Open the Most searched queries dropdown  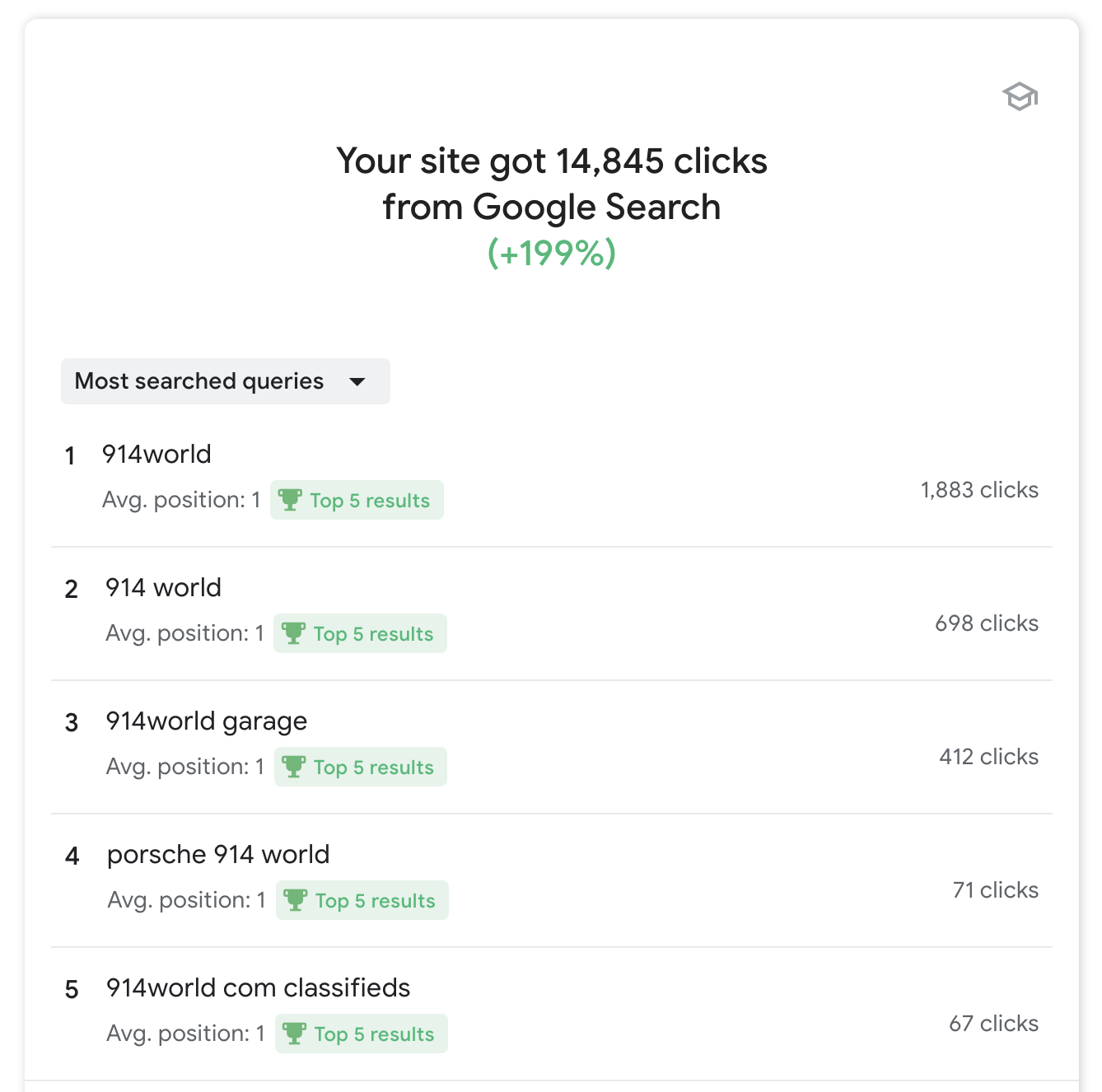click(x=199, y=381)
